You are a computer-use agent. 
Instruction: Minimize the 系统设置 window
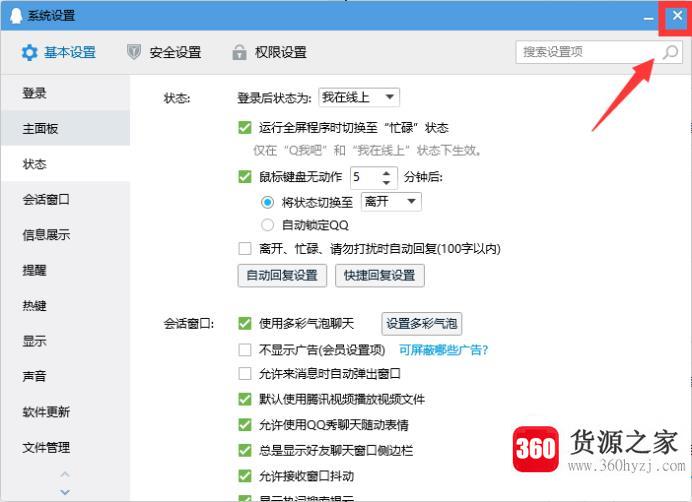point(648,19)
